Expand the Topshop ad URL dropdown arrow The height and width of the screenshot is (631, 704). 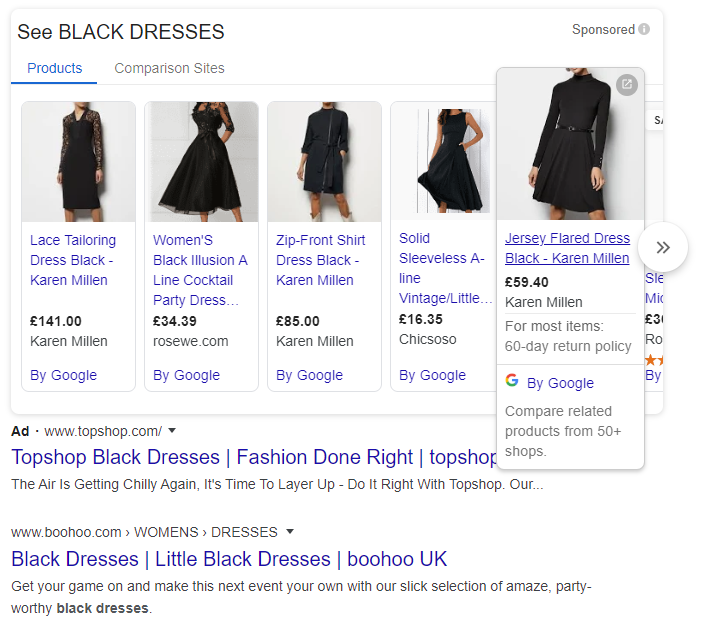pyautogui.click(x=172, y=431)
